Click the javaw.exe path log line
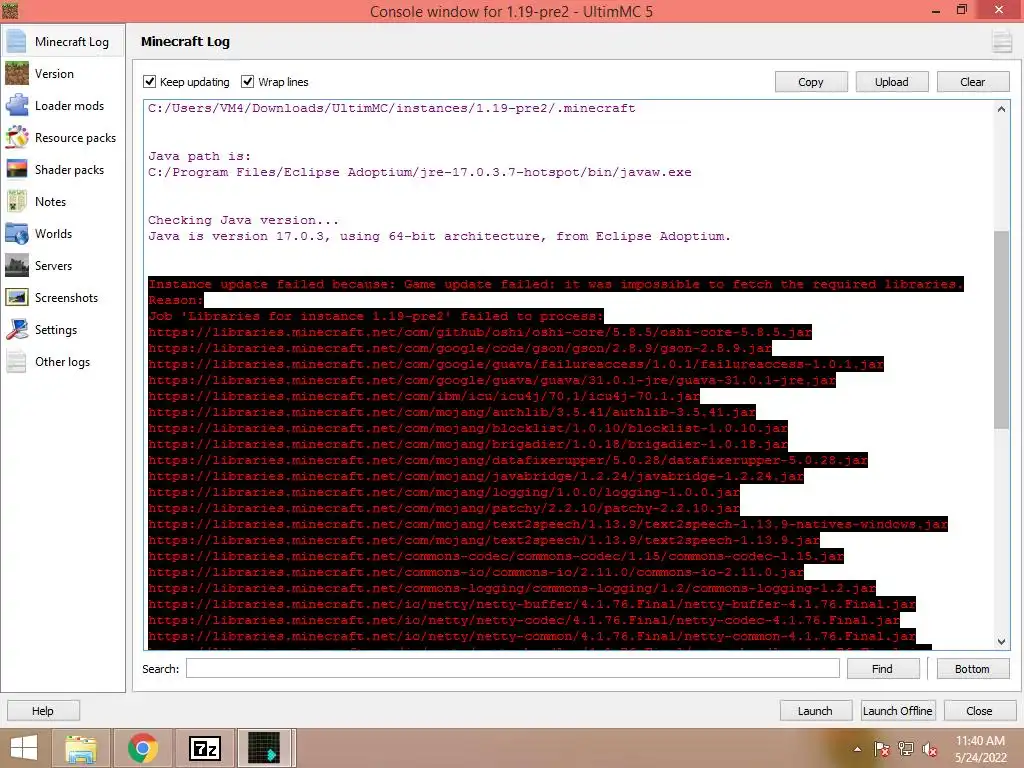Viewport: 1024px width, 768px height. click(x=419, y=172)
